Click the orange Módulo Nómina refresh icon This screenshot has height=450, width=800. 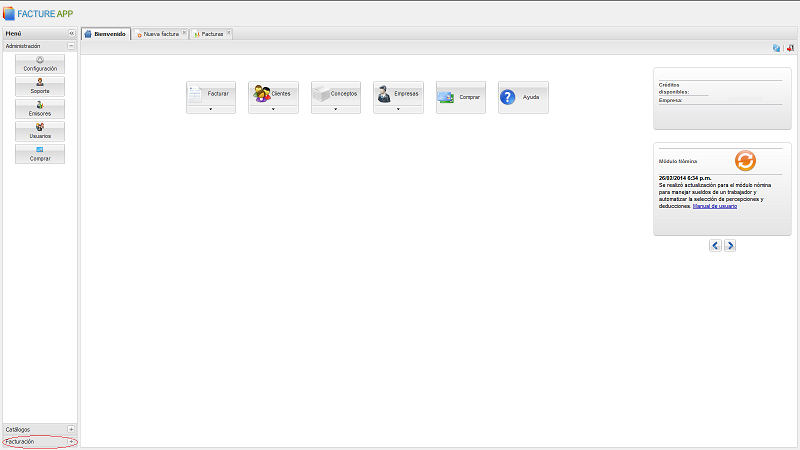745,161
